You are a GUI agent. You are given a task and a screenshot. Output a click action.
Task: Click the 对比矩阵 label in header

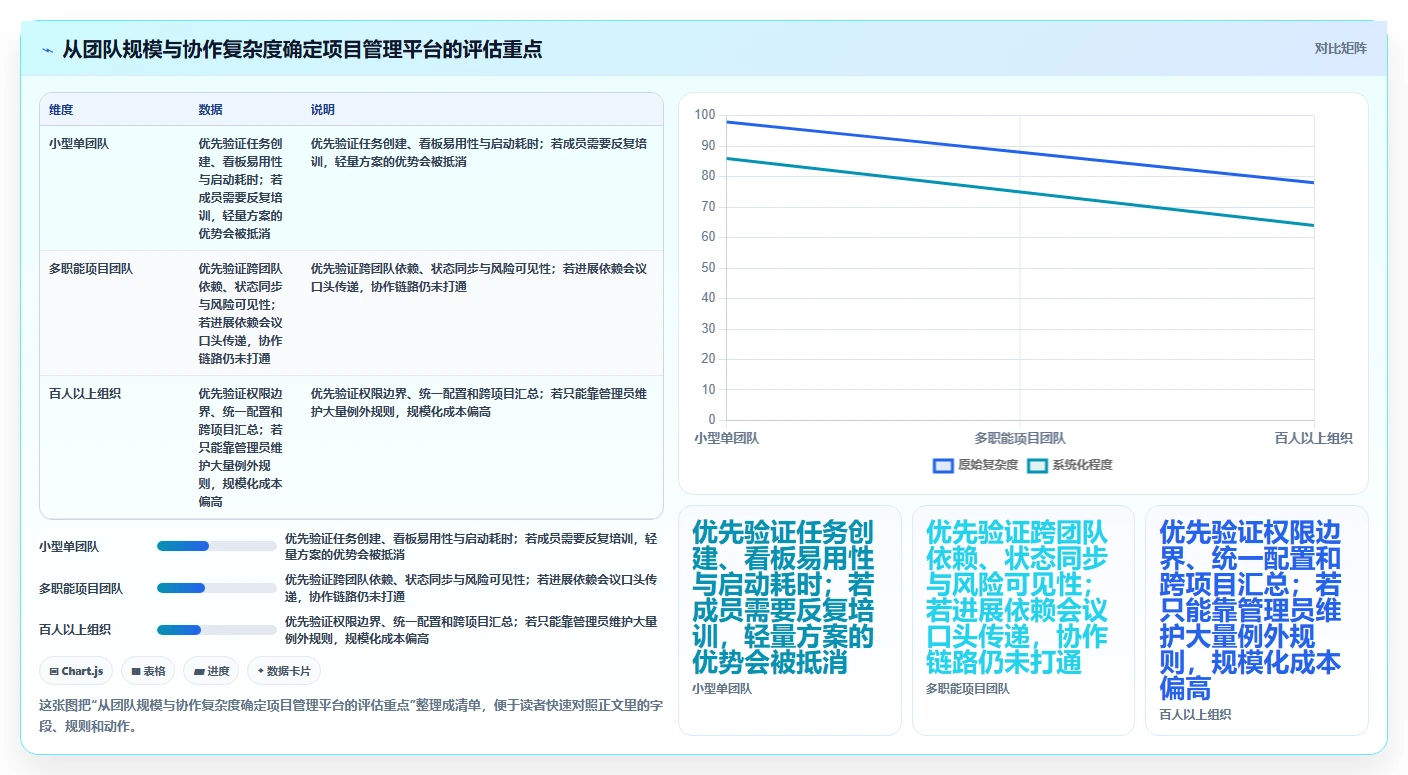click(1340, 48)
